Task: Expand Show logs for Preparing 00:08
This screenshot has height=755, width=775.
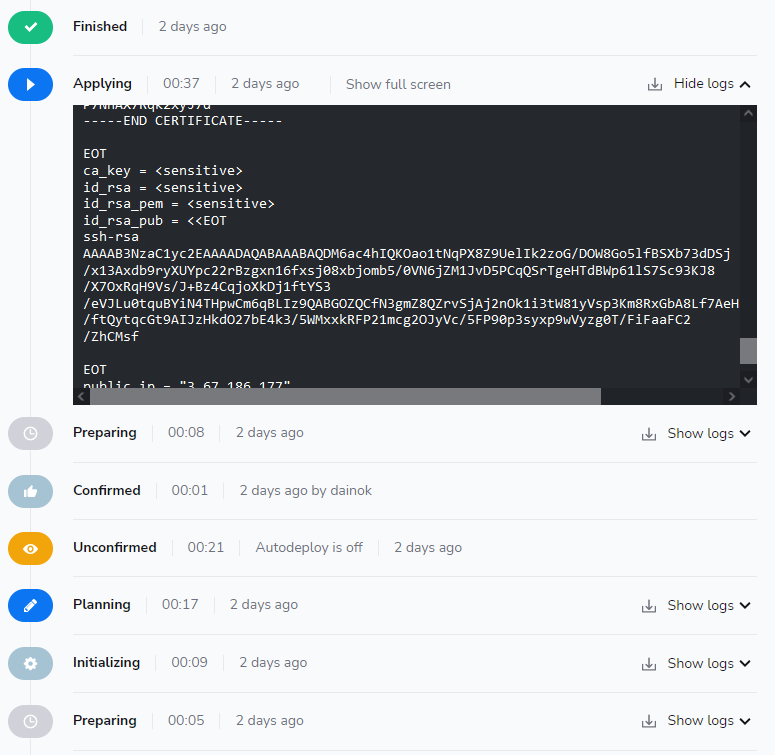Action: tap(709, 433)
